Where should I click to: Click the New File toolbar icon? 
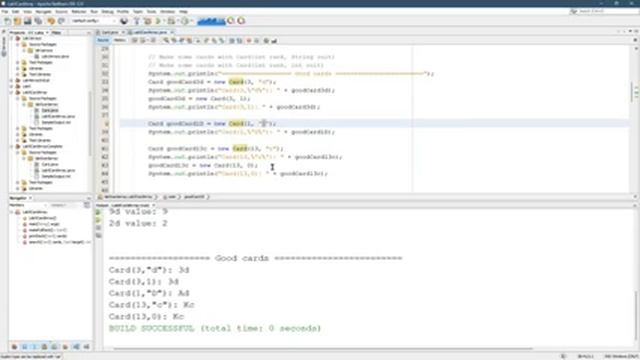coord(7,21)
